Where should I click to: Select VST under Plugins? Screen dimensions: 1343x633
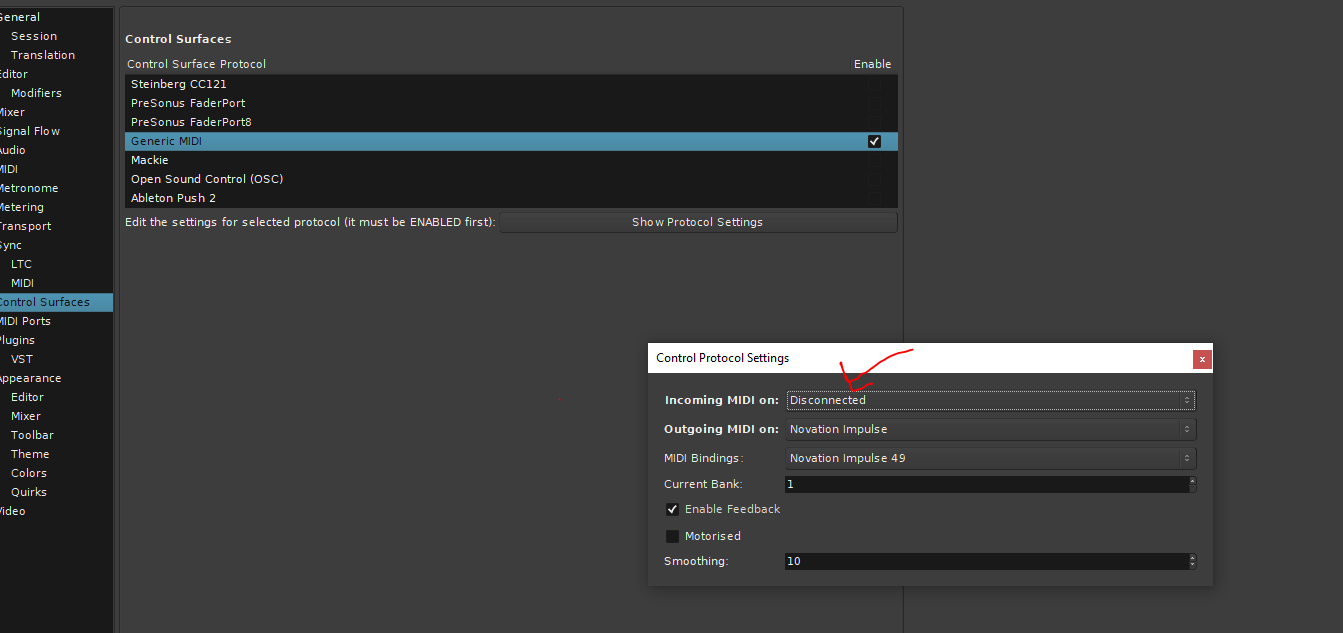(x=22, y=360)
